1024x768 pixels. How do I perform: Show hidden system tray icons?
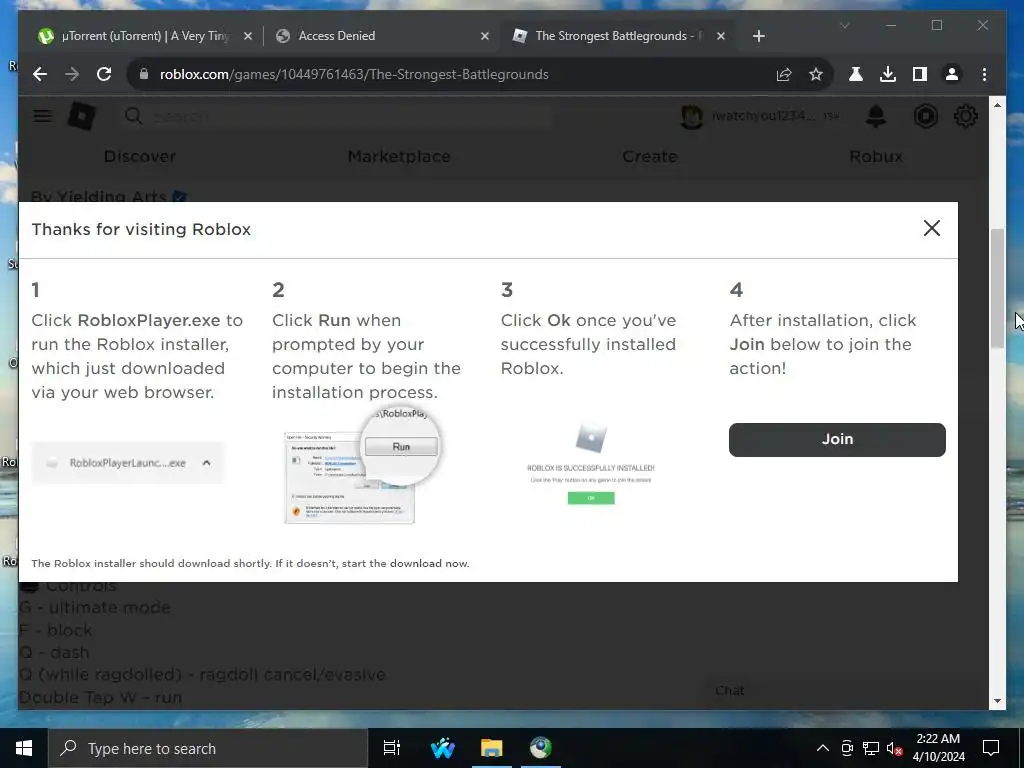click(x=823, y=748)
